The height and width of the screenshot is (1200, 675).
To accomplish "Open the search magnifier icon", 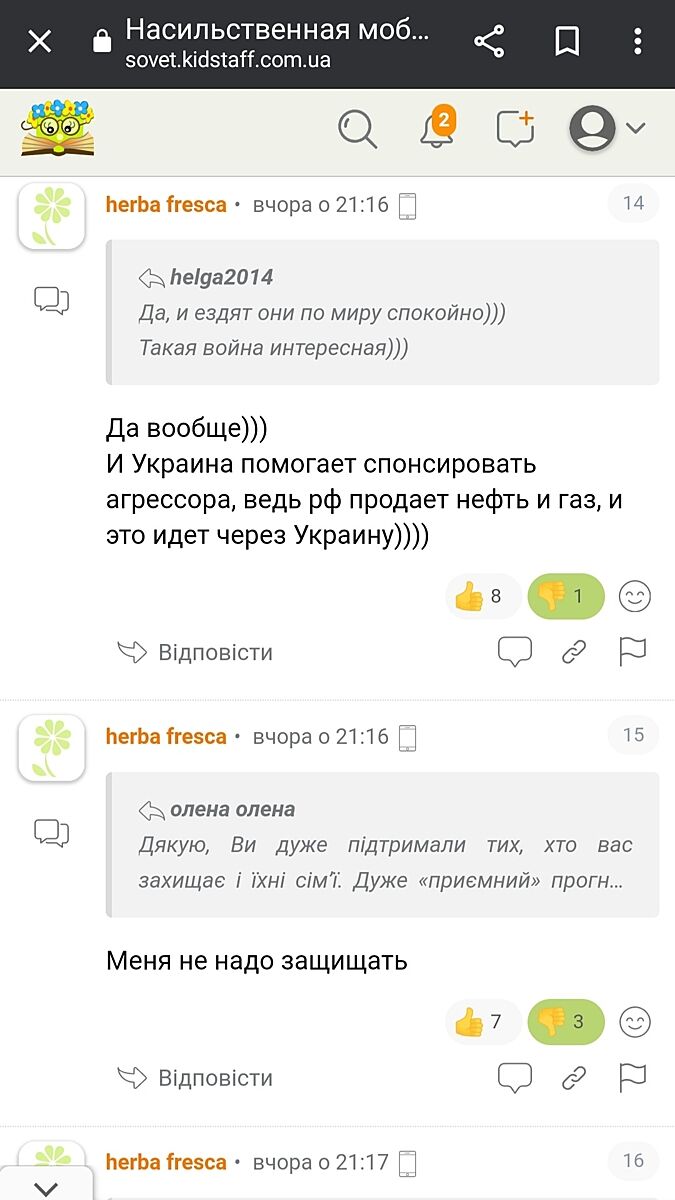I will click(357, 129).
